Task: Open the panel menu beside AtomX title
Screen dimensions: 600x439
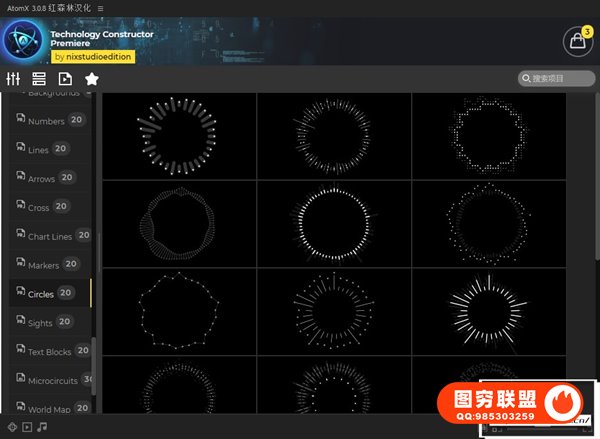Action: pyautogui.click(x=100, y=7)
